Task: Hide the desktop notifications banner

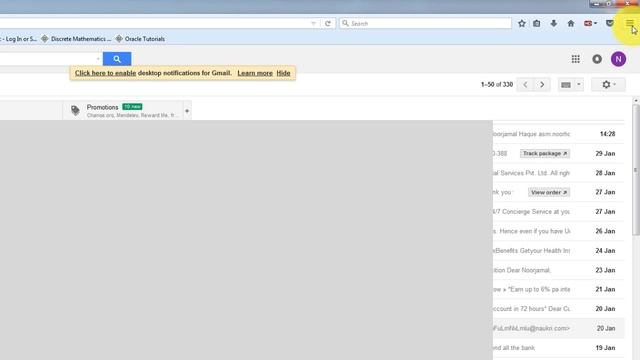Action: point(283,73)
